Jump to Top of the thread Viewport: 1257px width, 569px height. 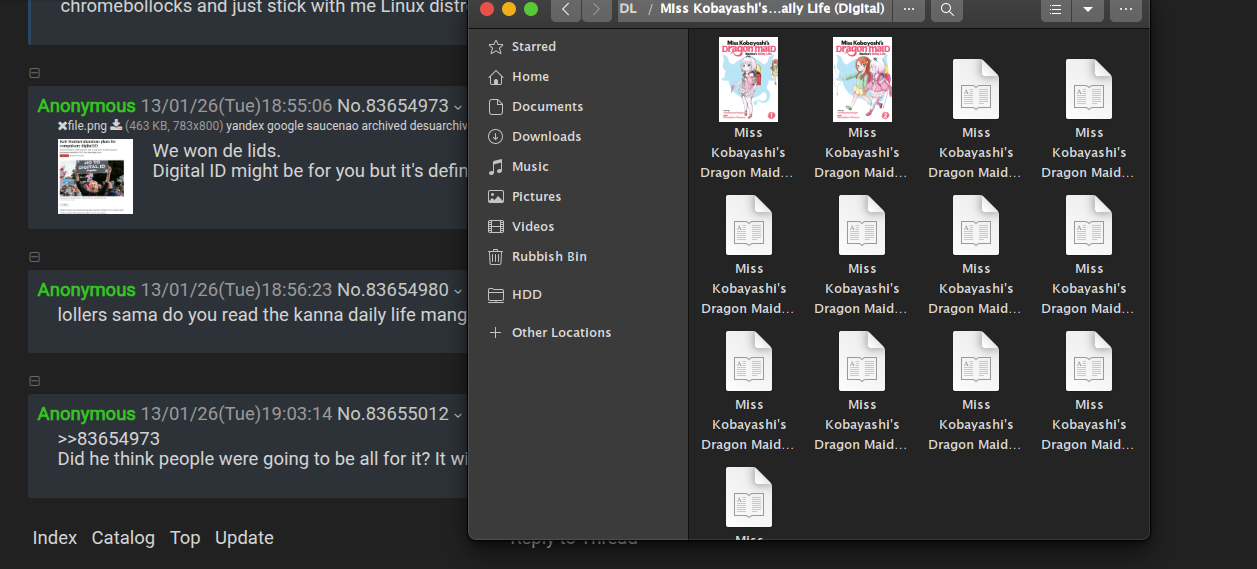tap(185, 538)
